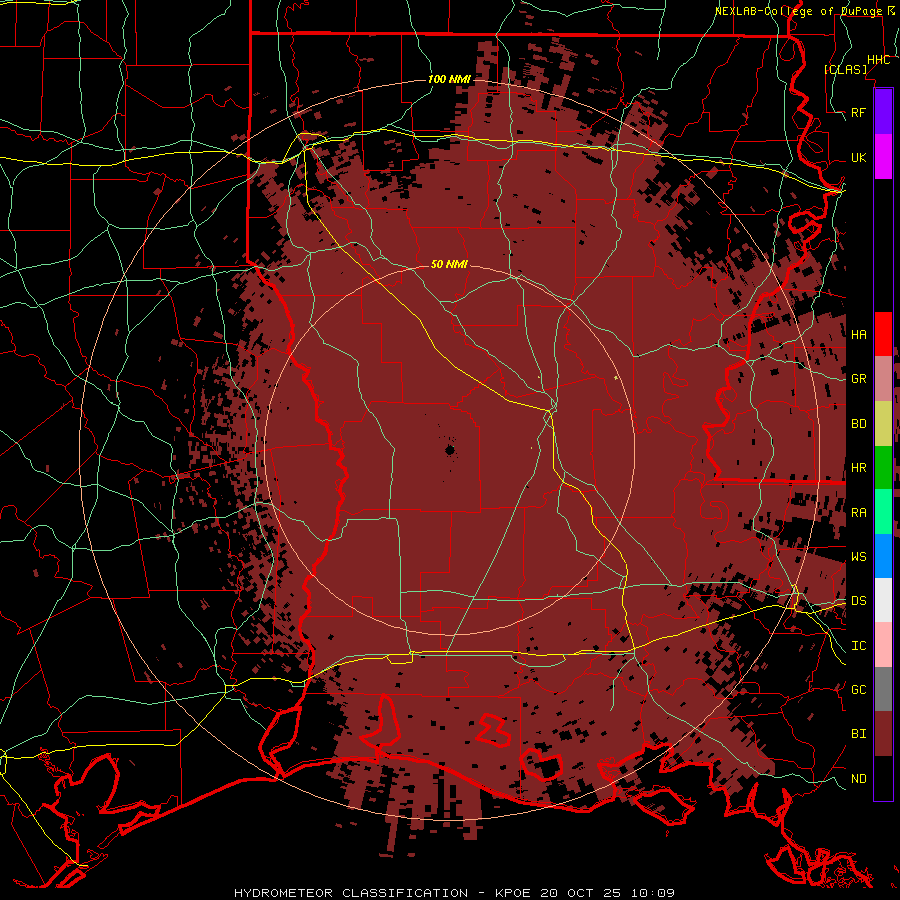Select the GC gray legend swatch
The height and width of the screenshot is (900, 900).
coord(883,689)
